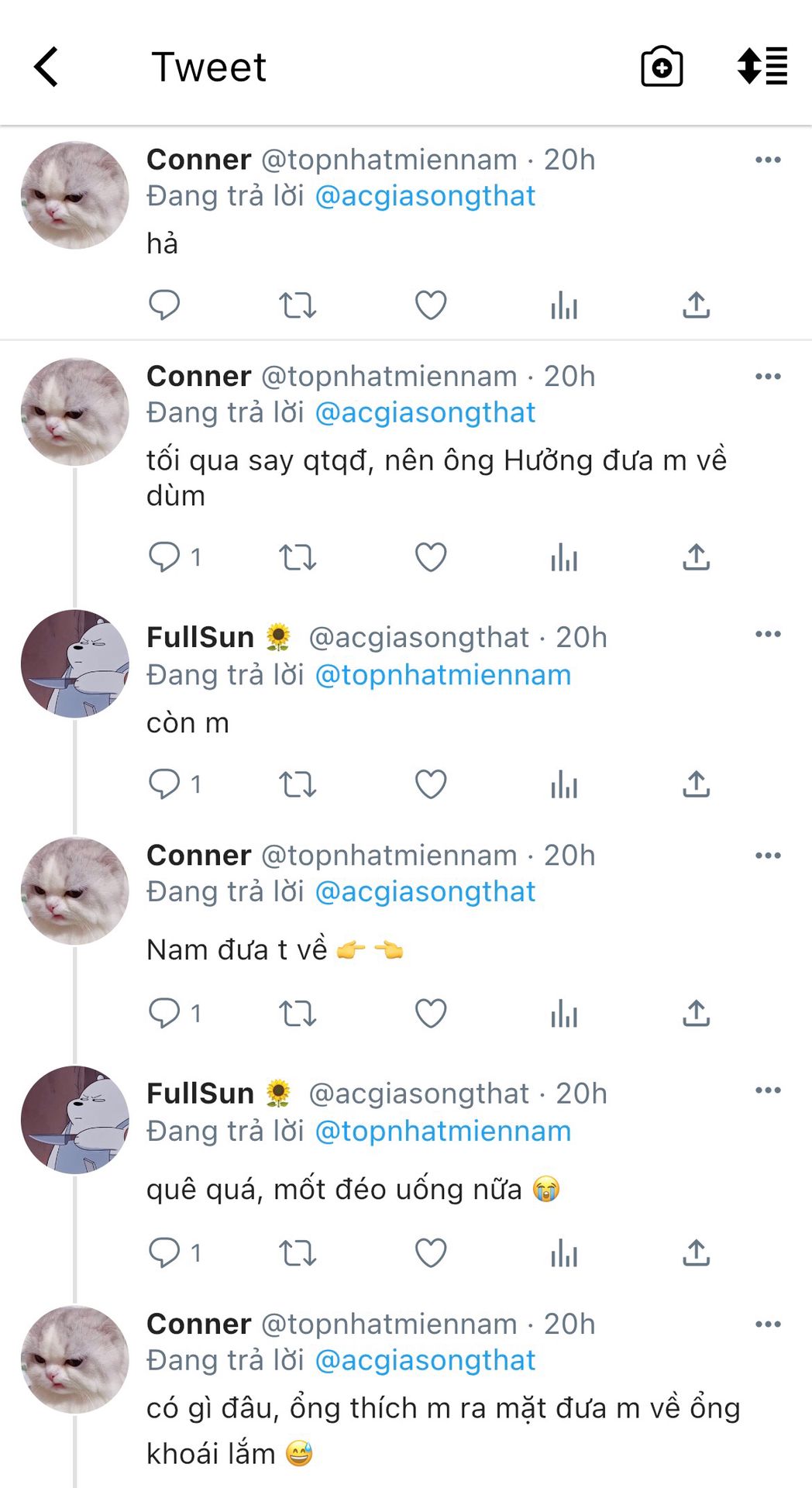Image resolution: width=812 pixels, height=1488 pixels.
Task: Like Conner's "hả" tweet
Action: [x=431, y=305]
